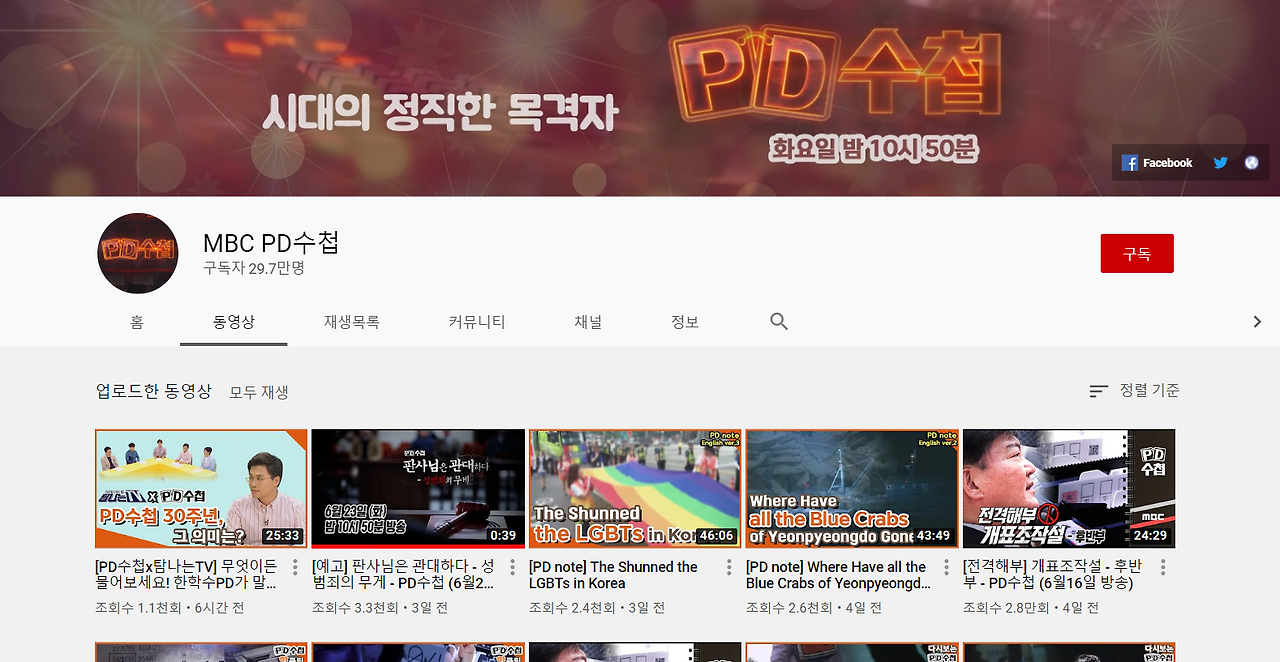Screen dimensions: 1280x662
Task: Click the red 구독 subscribe button
Action: pyautogui.click(x=1137, y=254)
